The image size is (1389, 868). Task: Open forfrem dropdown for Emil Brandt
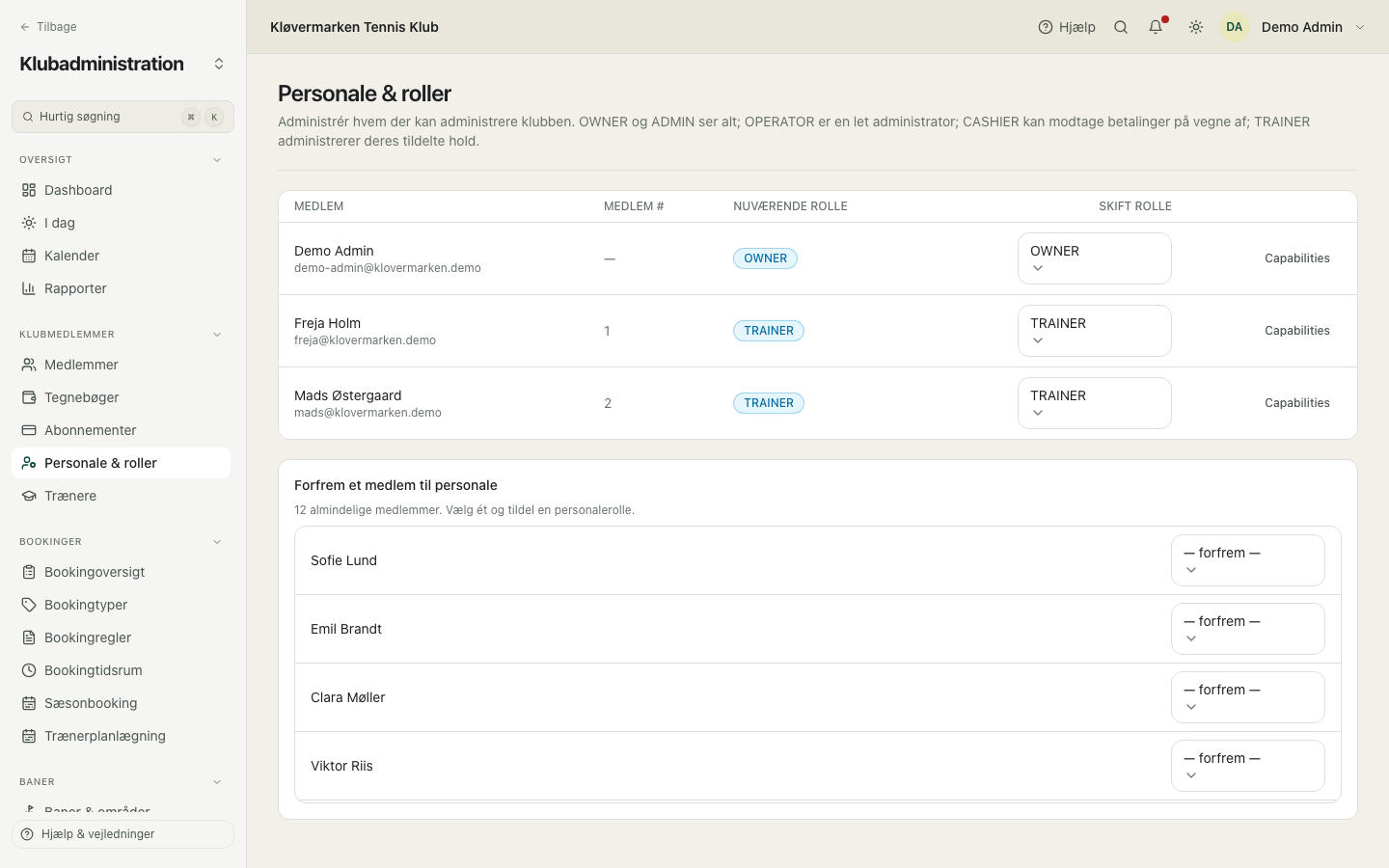1248,629
